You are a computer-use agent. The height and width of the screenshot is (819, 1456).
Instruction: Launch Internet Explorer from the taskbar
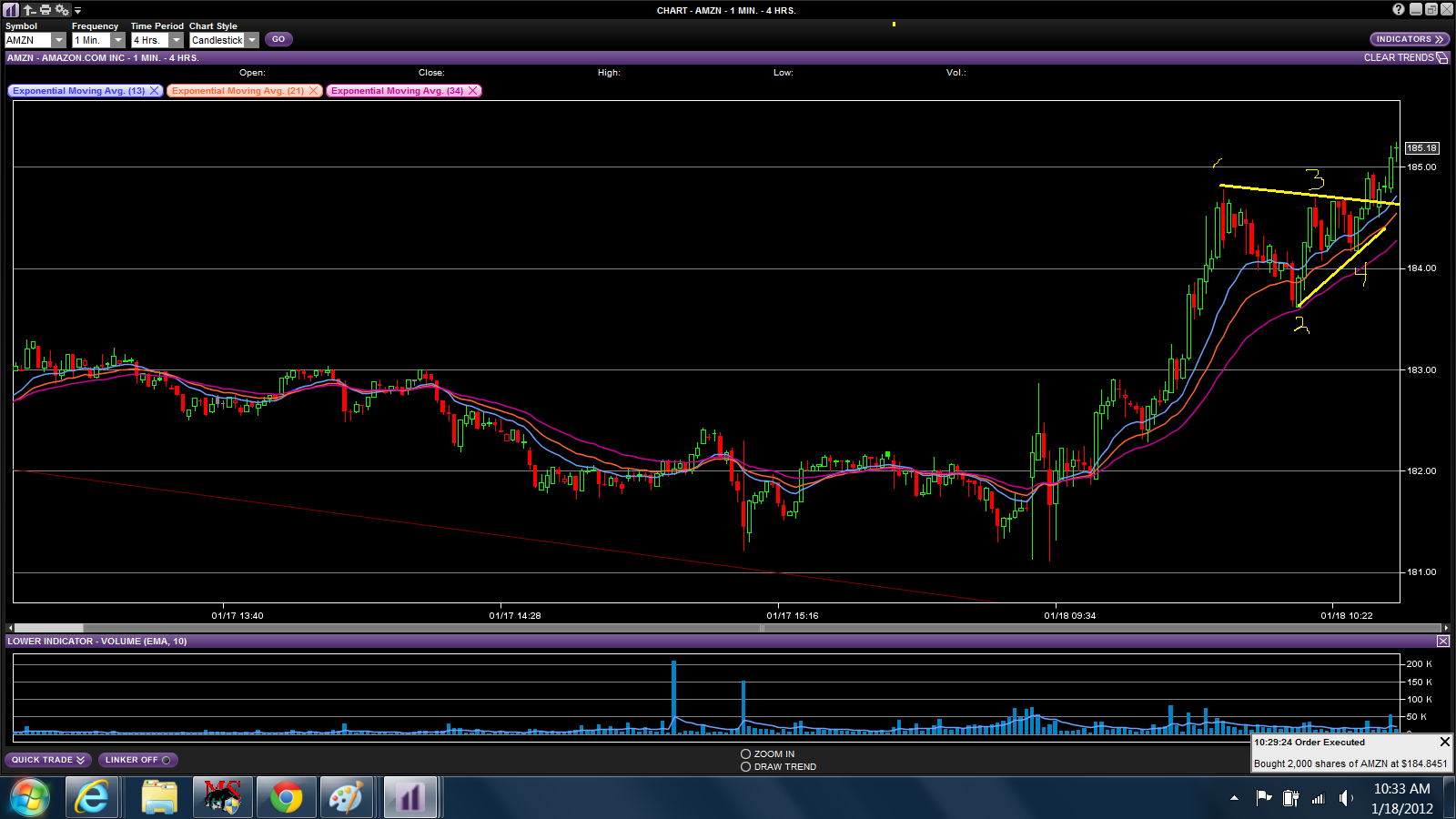pyautogui.click(x=92, y=798)
